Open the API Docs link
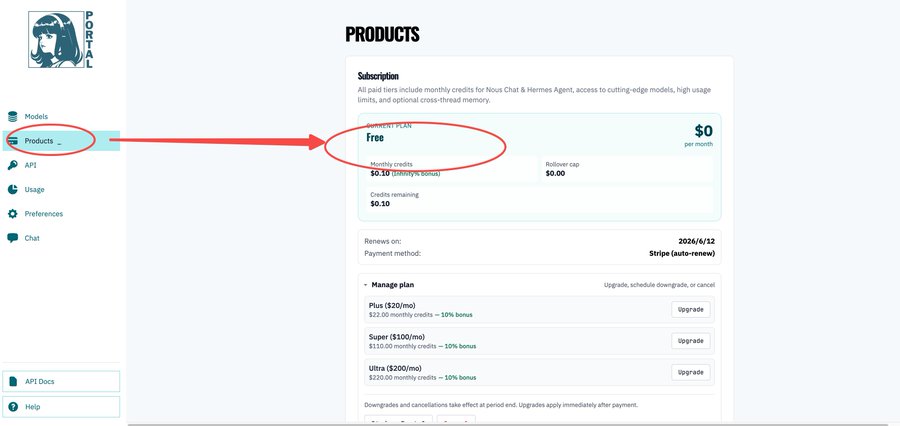 (61, 381)
